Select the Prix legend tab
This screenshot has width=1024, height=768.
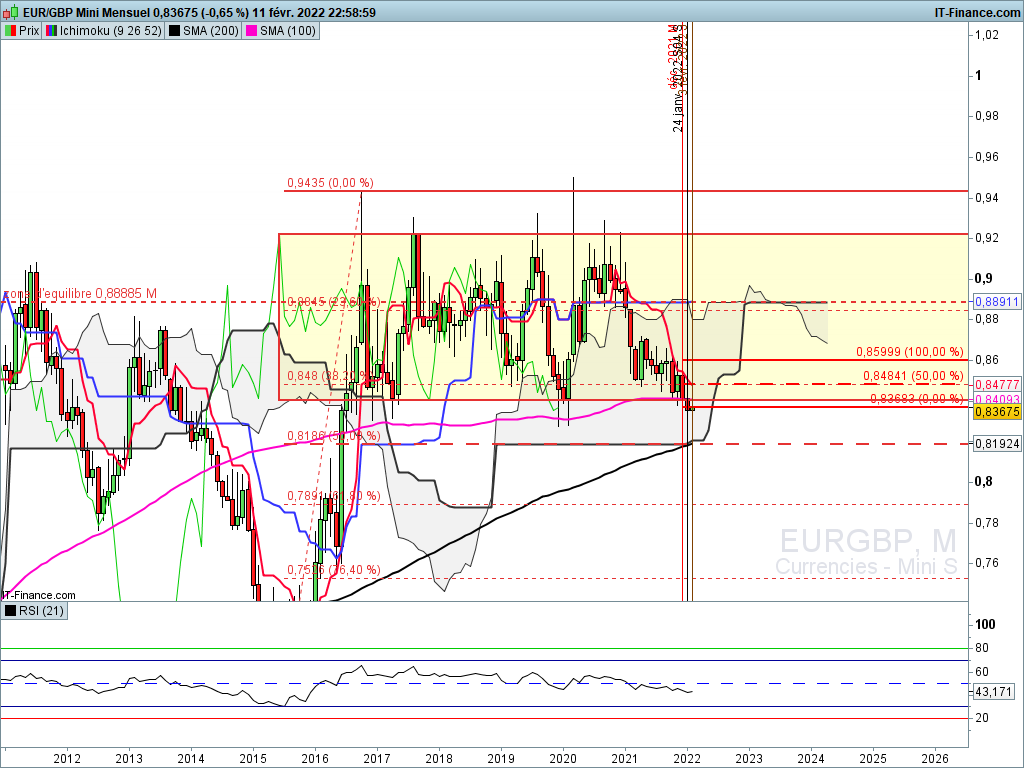click(x=29, y=31)
